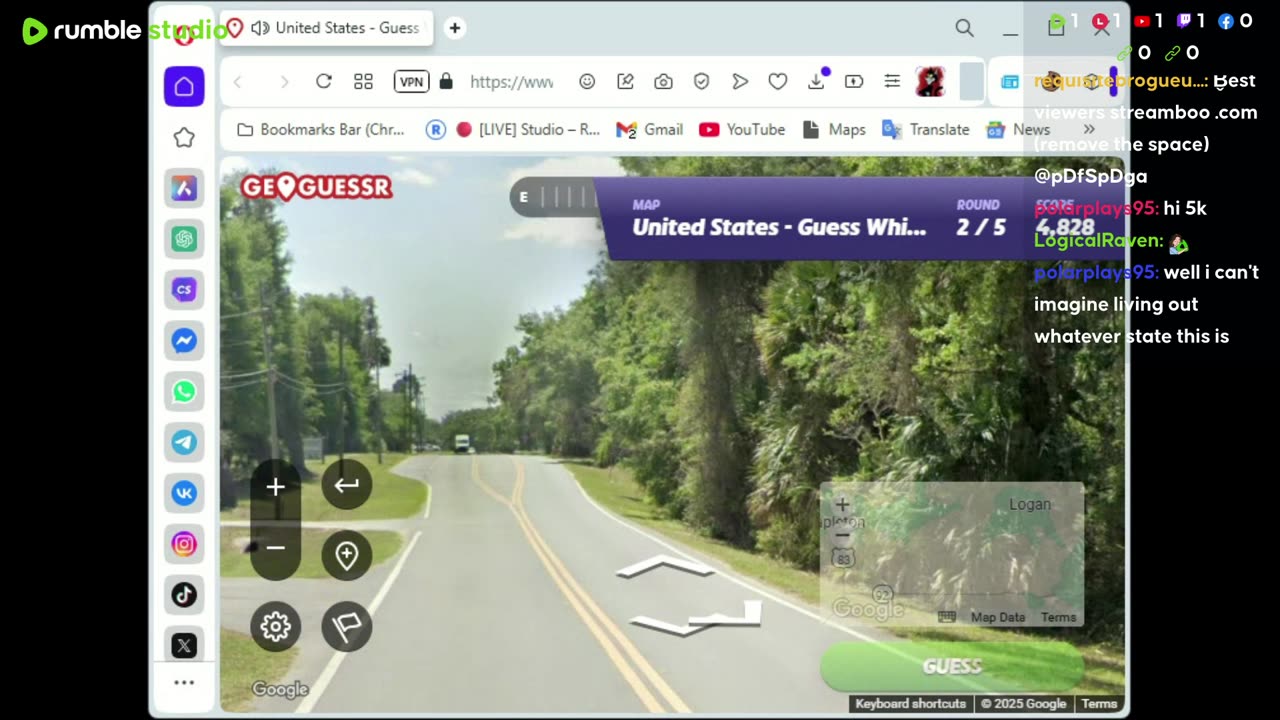This screenshot has width=1280, height=720.
Task: Undo last move with return arrow button
Action: coord(346,485)
